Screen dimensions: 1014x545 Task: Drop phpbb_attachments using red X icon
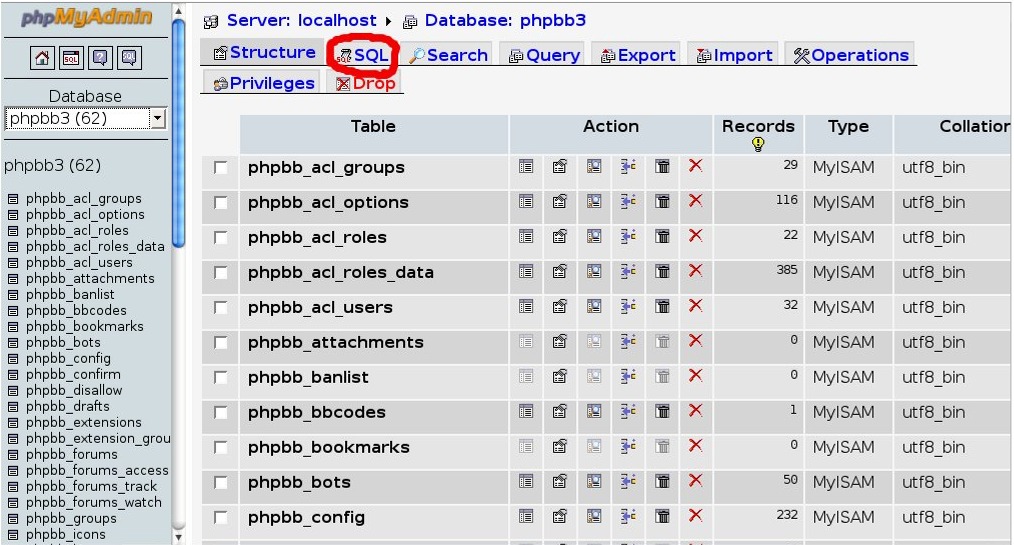click(x=696, y=341)
